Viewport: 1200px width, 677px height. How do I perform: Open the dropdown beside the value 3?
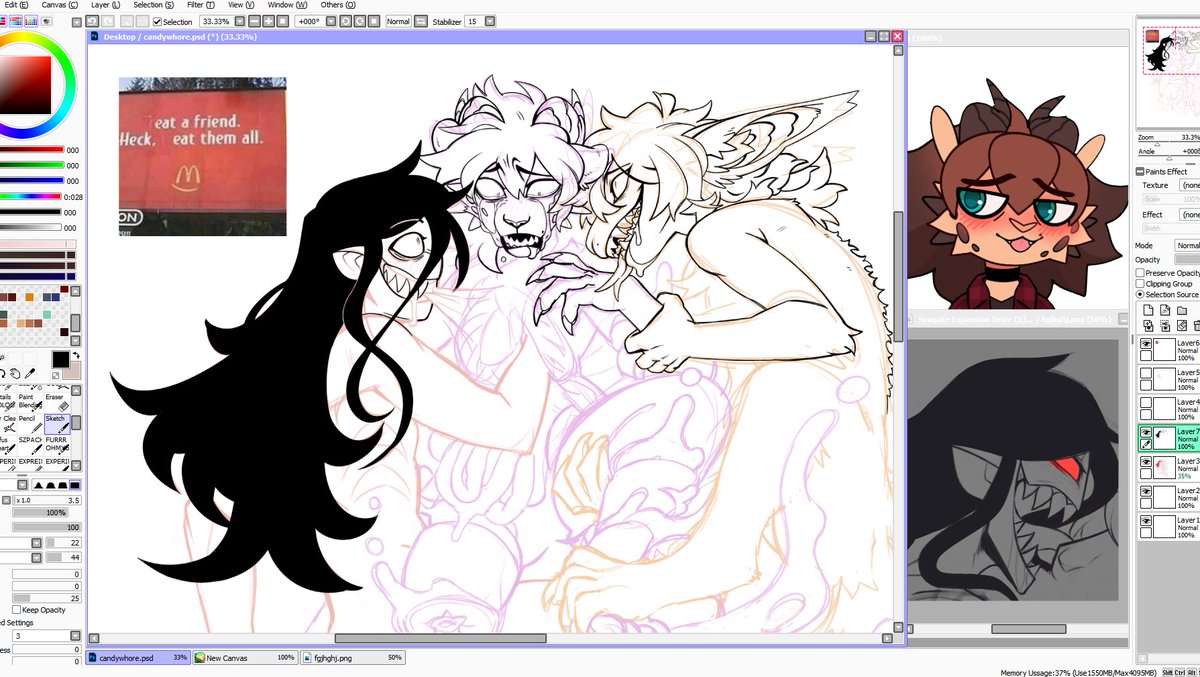pos(75,636)
